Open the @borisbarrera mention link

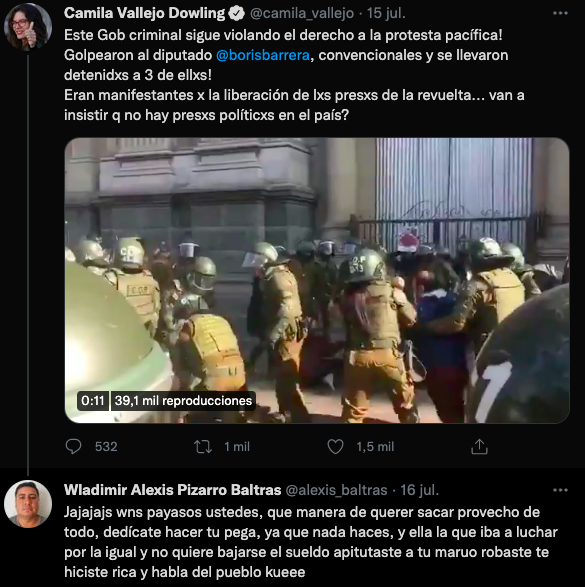[x=263, y=55]
